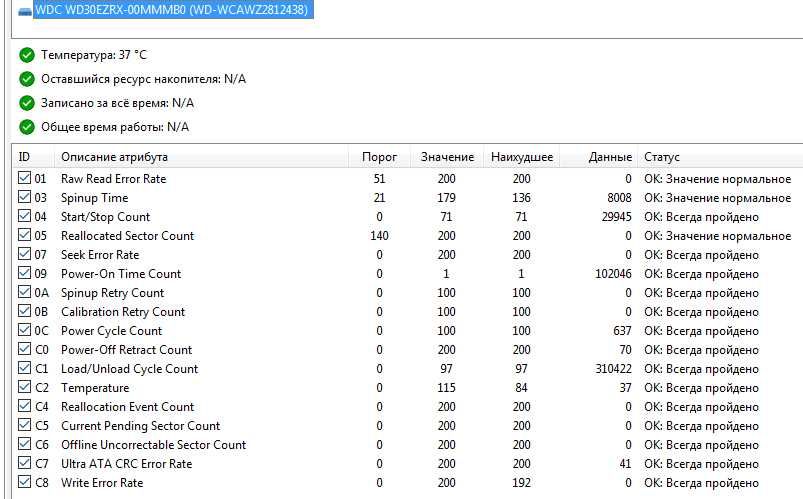Toggle the 04 Start/Stop Count checkbox
The image size is (803, 499).
pos(24,216)
